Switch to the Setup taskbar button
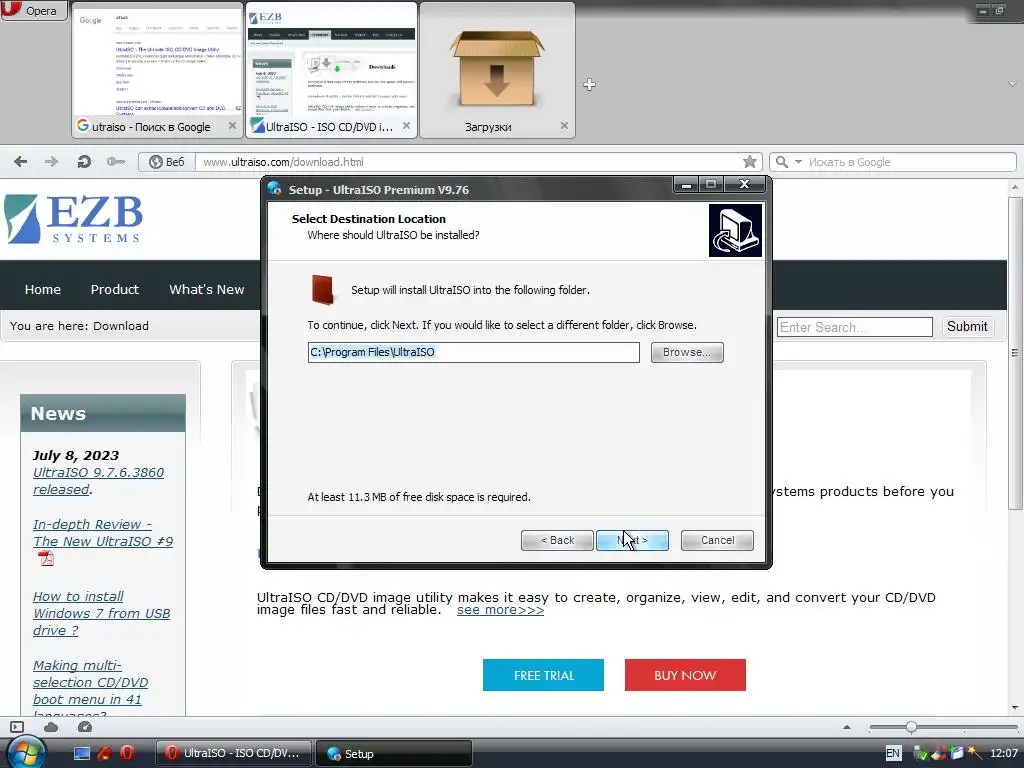Viewport: 1024px width, 768px height. pos(394,753)
